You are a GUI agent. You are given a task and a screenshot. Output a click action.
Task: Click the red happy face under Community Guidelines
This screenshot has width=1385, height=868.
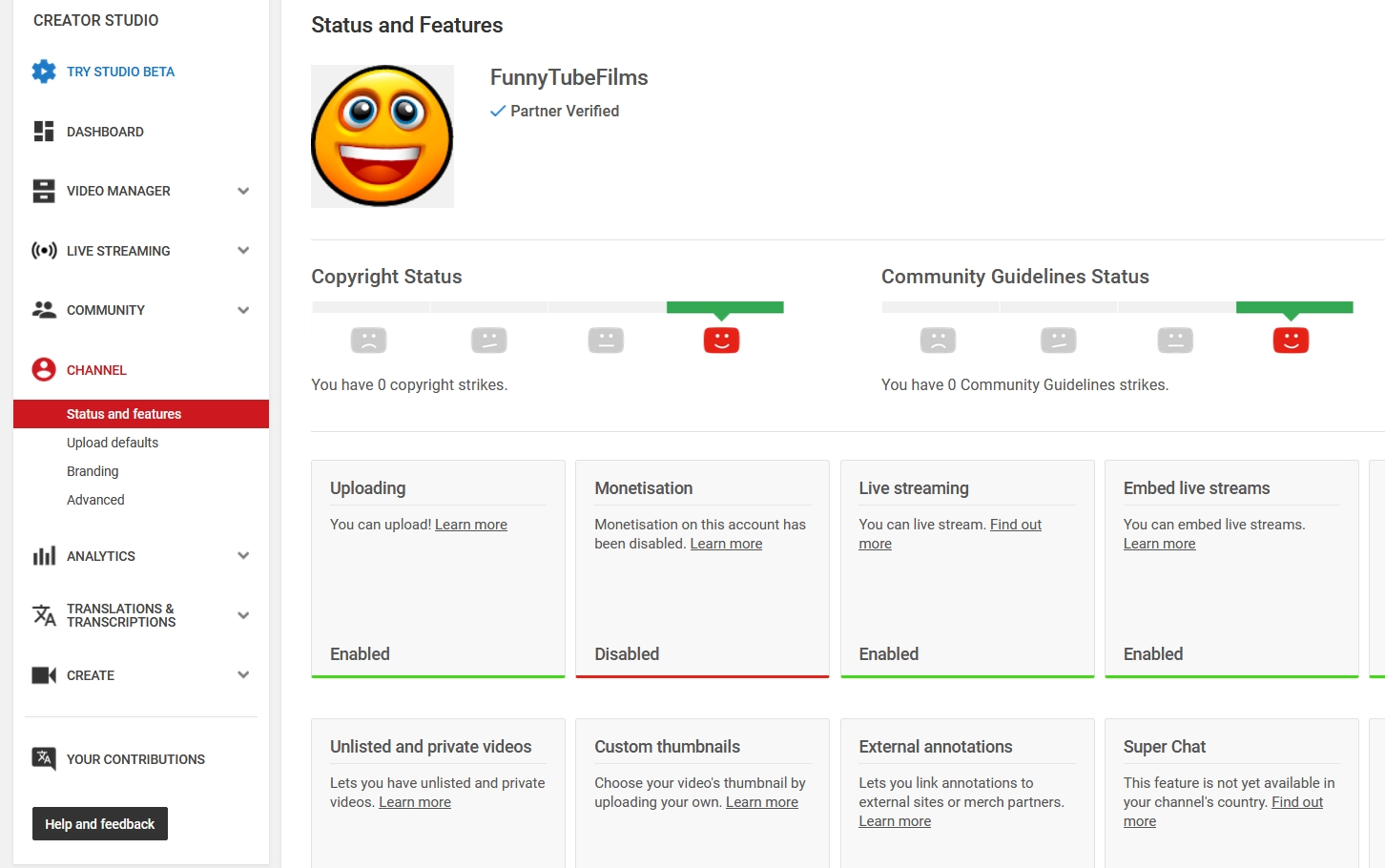pos(1291,341)
